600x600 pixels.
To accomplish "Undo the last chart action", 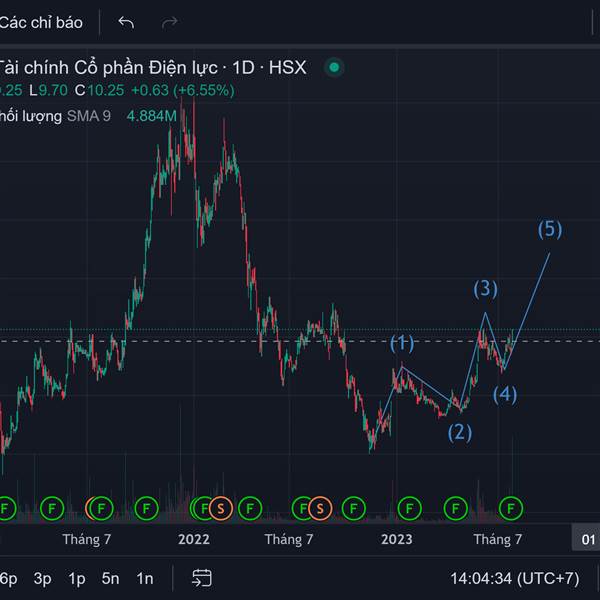I will pyautogui.click(x=126, y=23).
